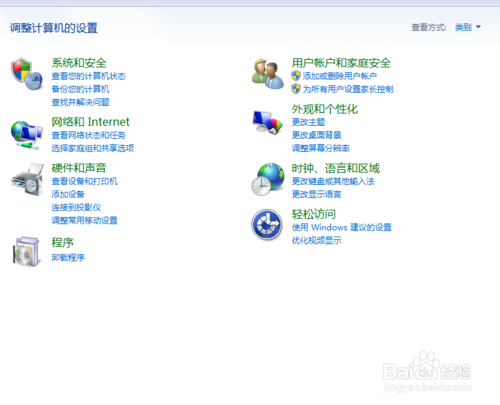The height and width of the screenshot is (405, 500).
Task: Click dropdown arrow next to 类别
Action: click(x=478, y=27)
